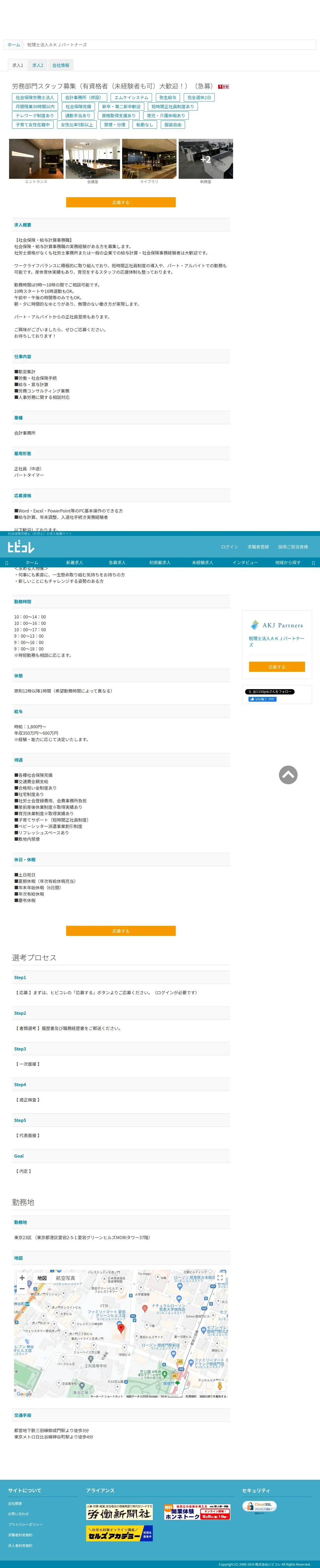Viewport: 320px width, 1568px height.
Task: Select the 転勤なし tag
Action: (145, 125)
